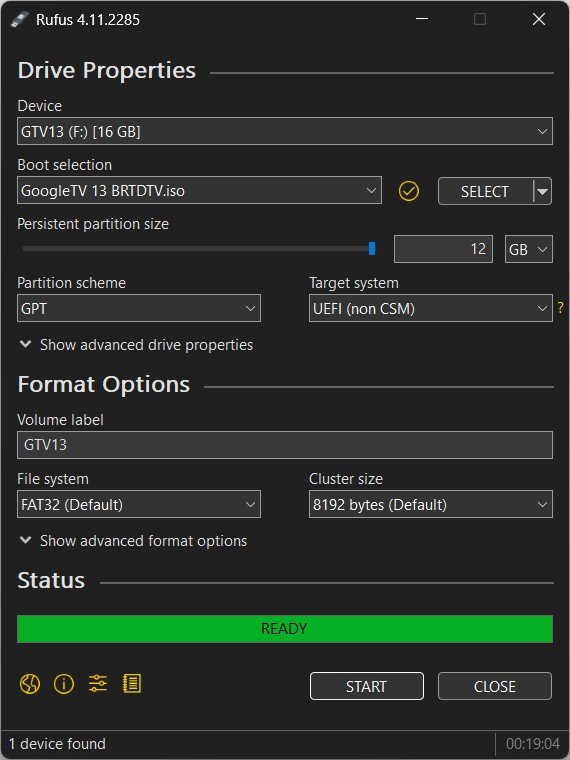Open the About info icon
Viewport: 570px width, 760px height.
pyautogui.click(x=63, y=684)
